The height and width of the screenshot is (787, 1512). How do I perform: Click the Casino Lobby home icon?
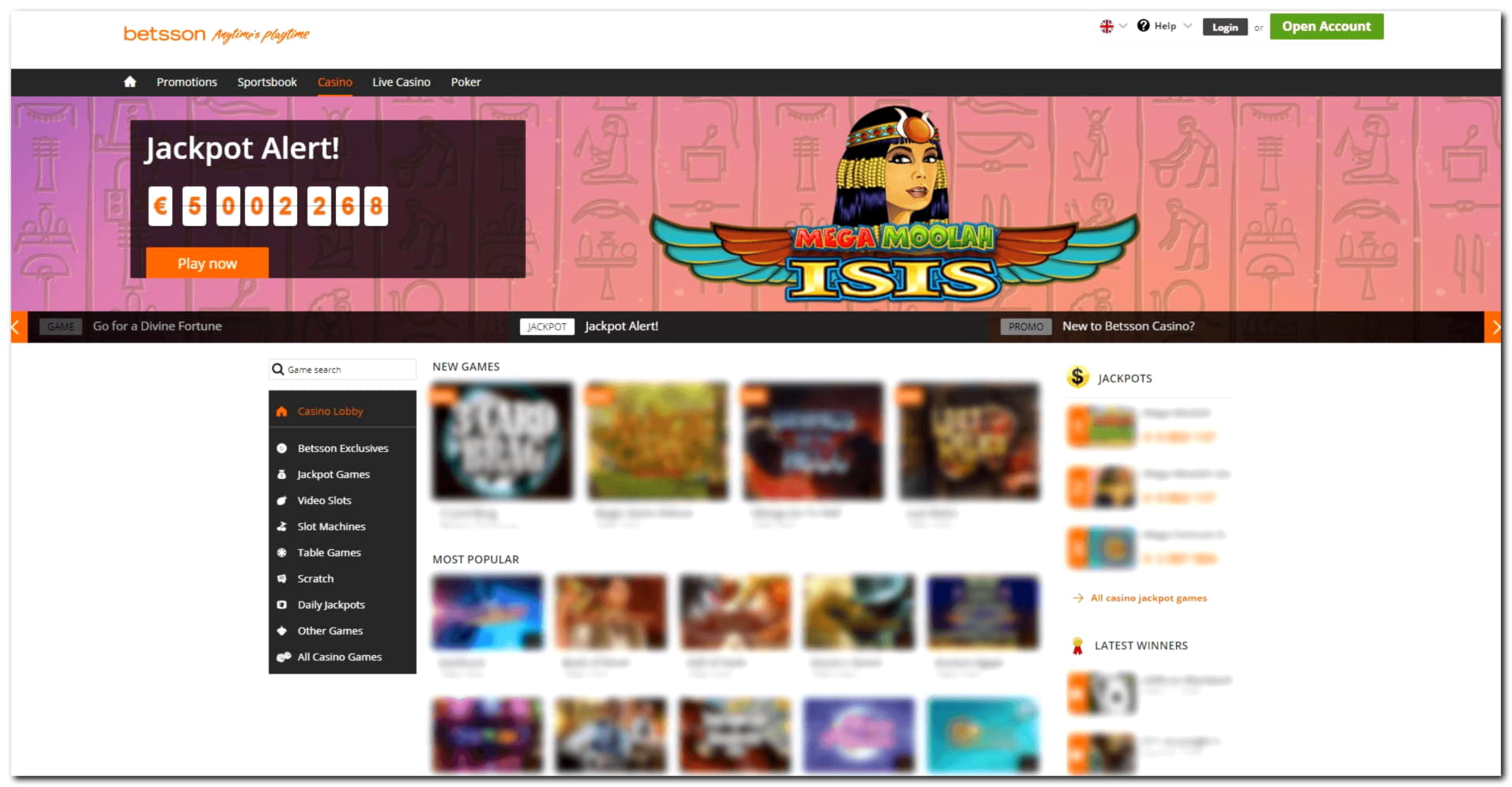coord(281,412)
